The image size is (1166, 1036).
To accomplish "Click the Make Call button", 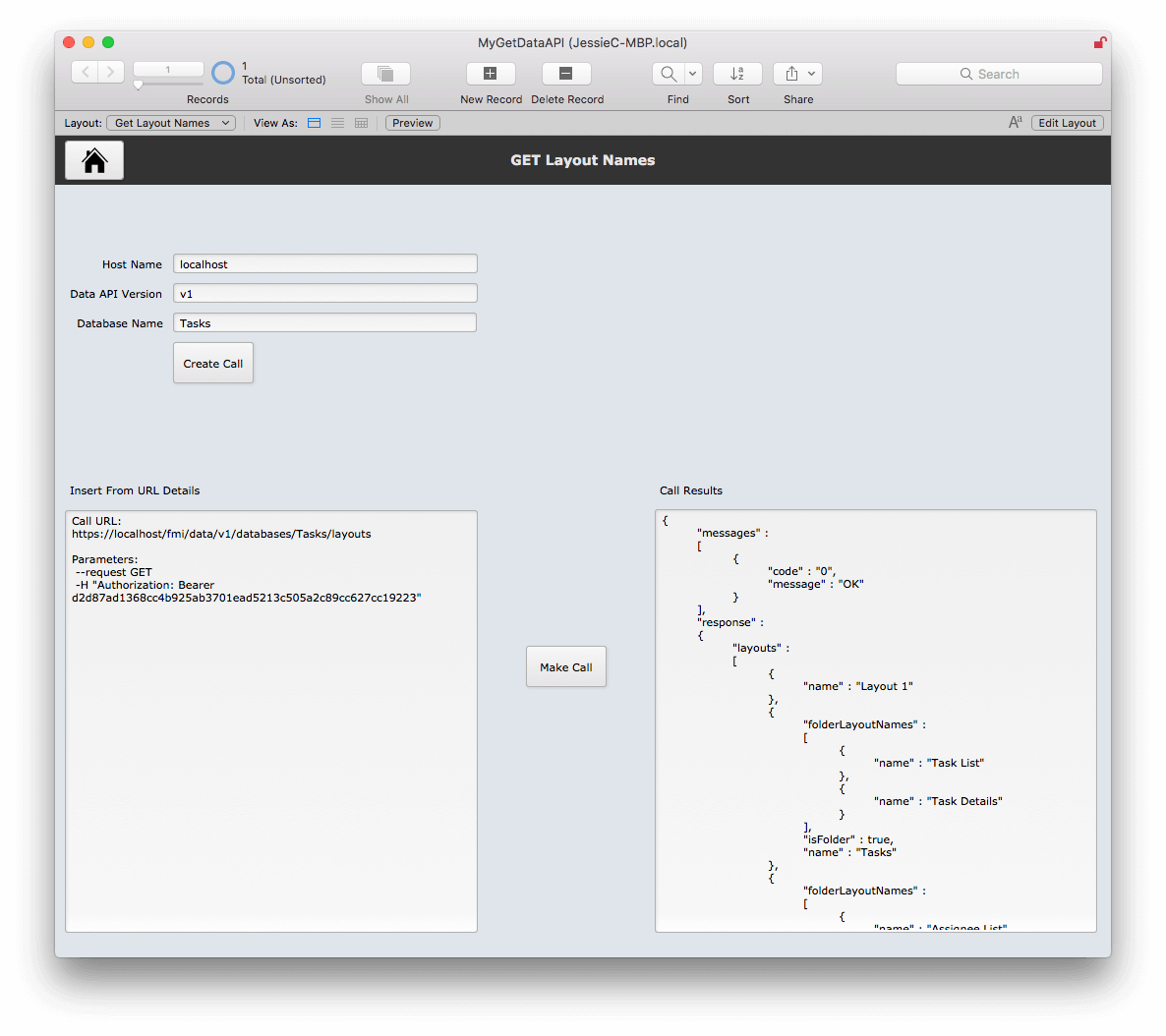I will 565,666.
